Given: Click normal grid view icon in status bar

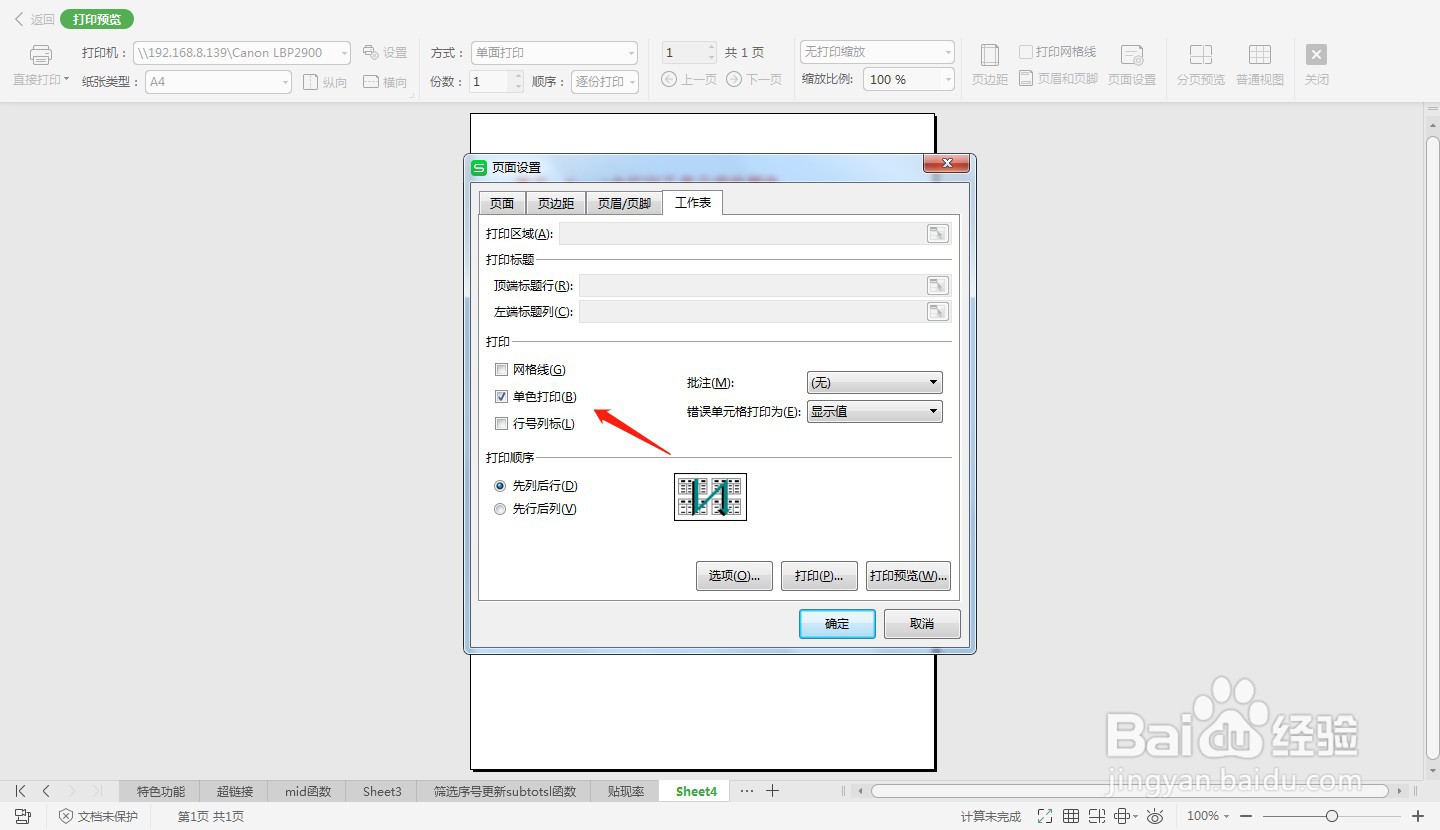Looking at the screenshot, I should [1071, 816].
